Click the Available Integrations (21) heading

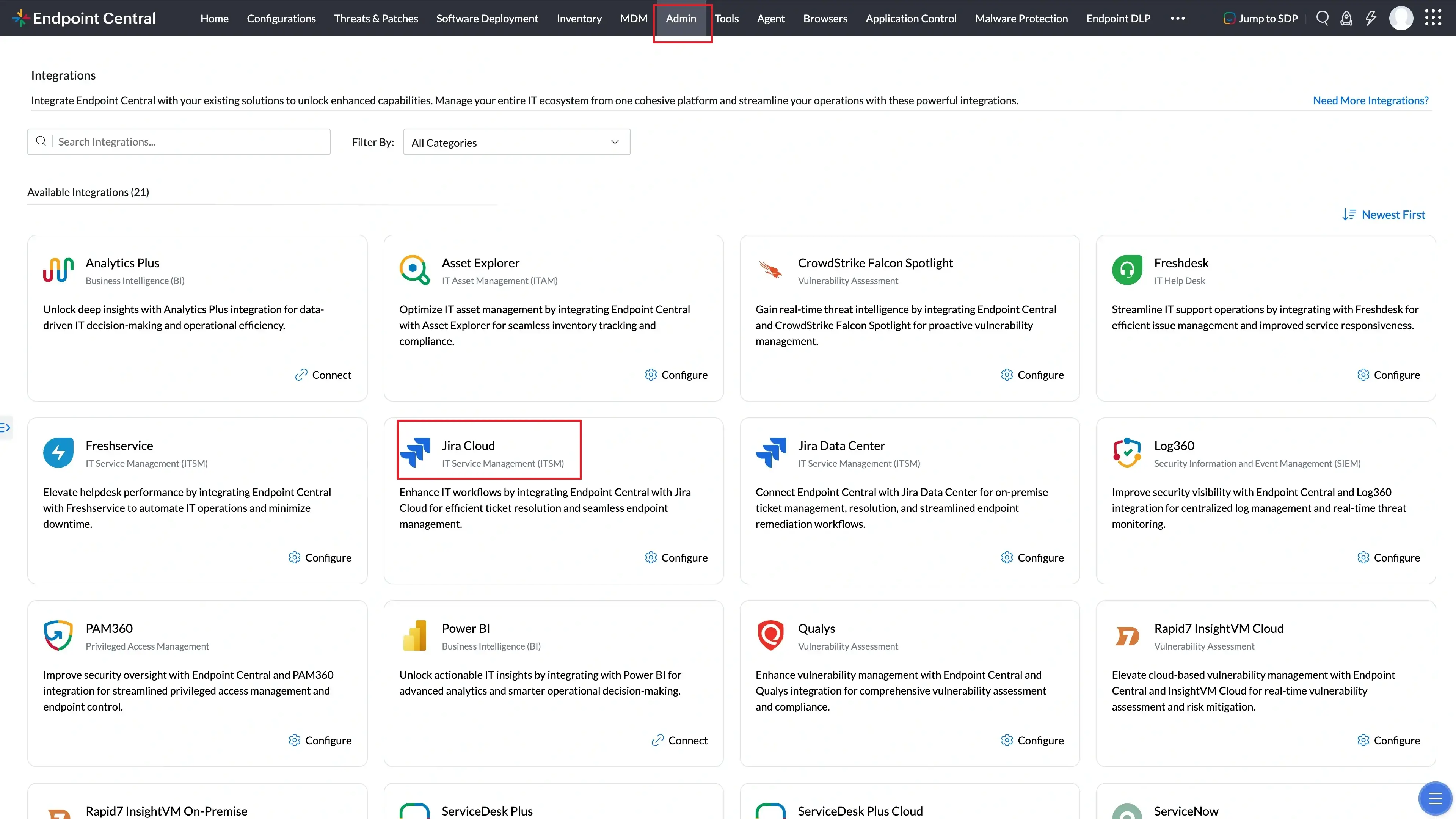(88, 192)
